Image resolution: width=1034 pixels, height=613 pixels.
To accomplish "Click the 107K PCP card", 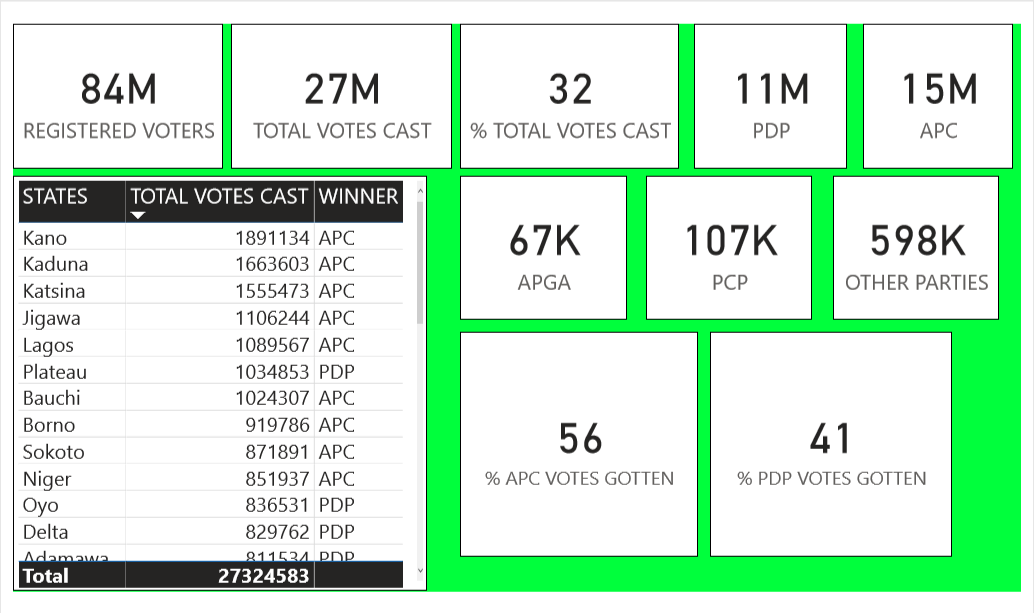I will (730, 248).
